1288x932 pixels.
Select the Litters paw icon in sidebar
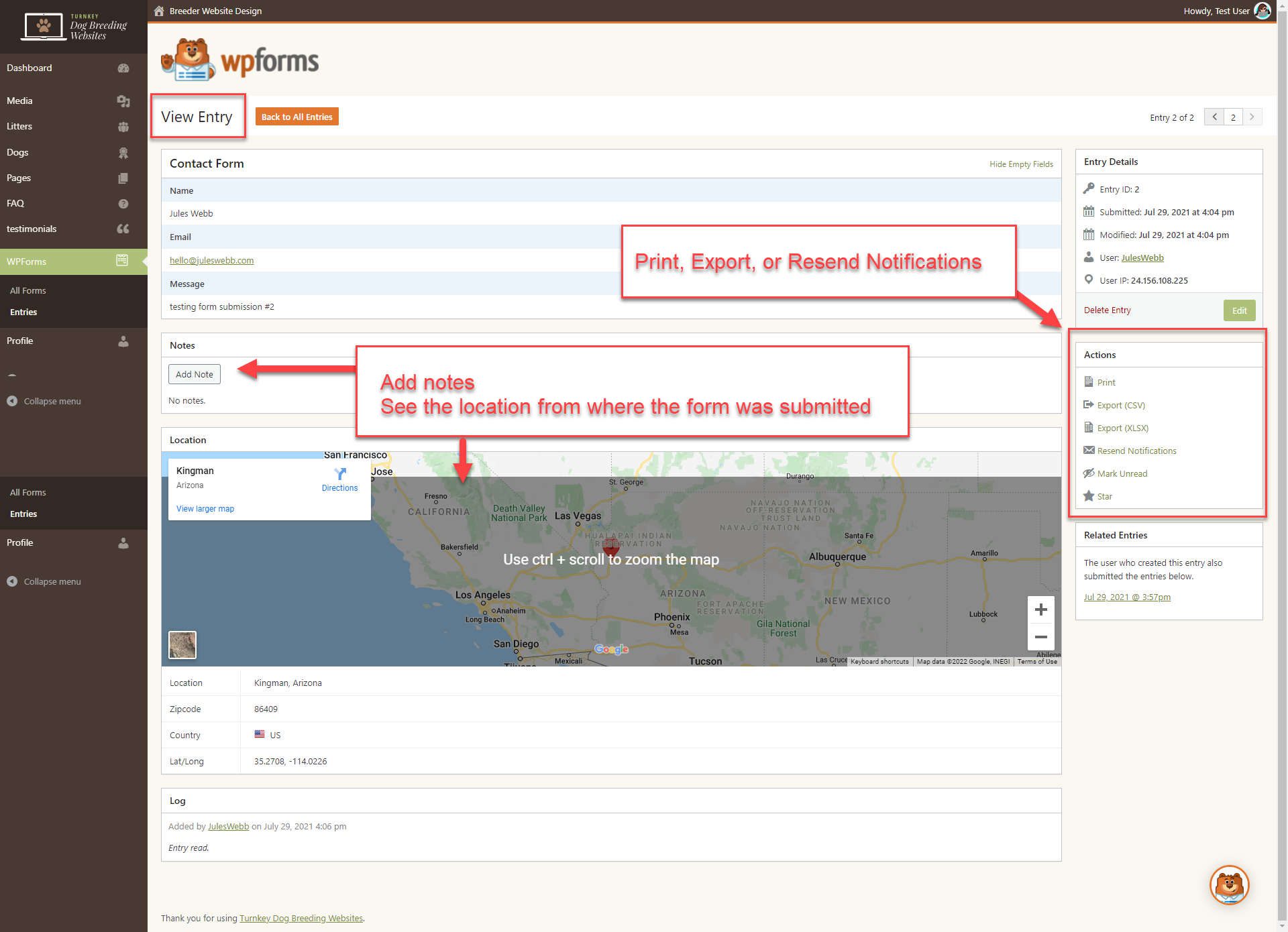(123, 126)
